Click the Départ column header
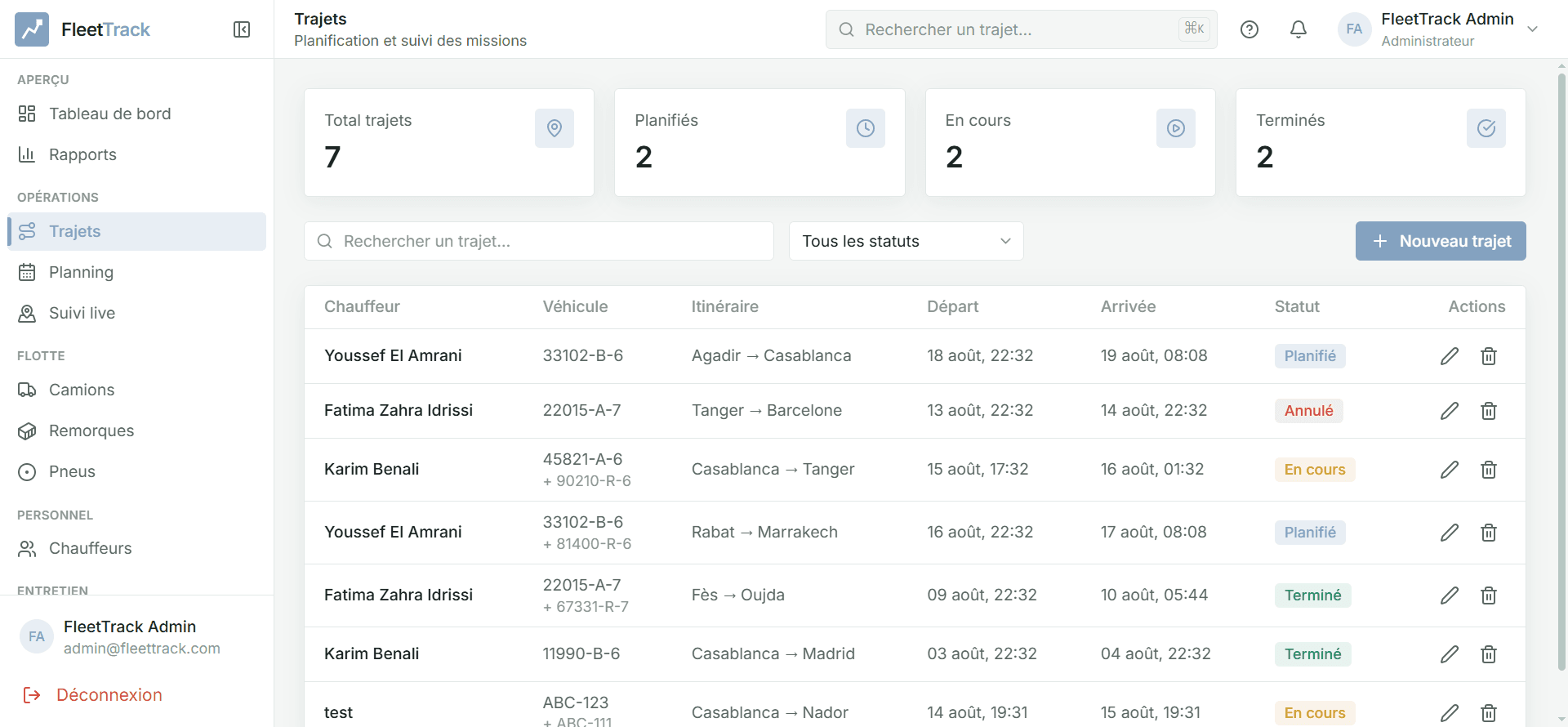 click(952, 306)
